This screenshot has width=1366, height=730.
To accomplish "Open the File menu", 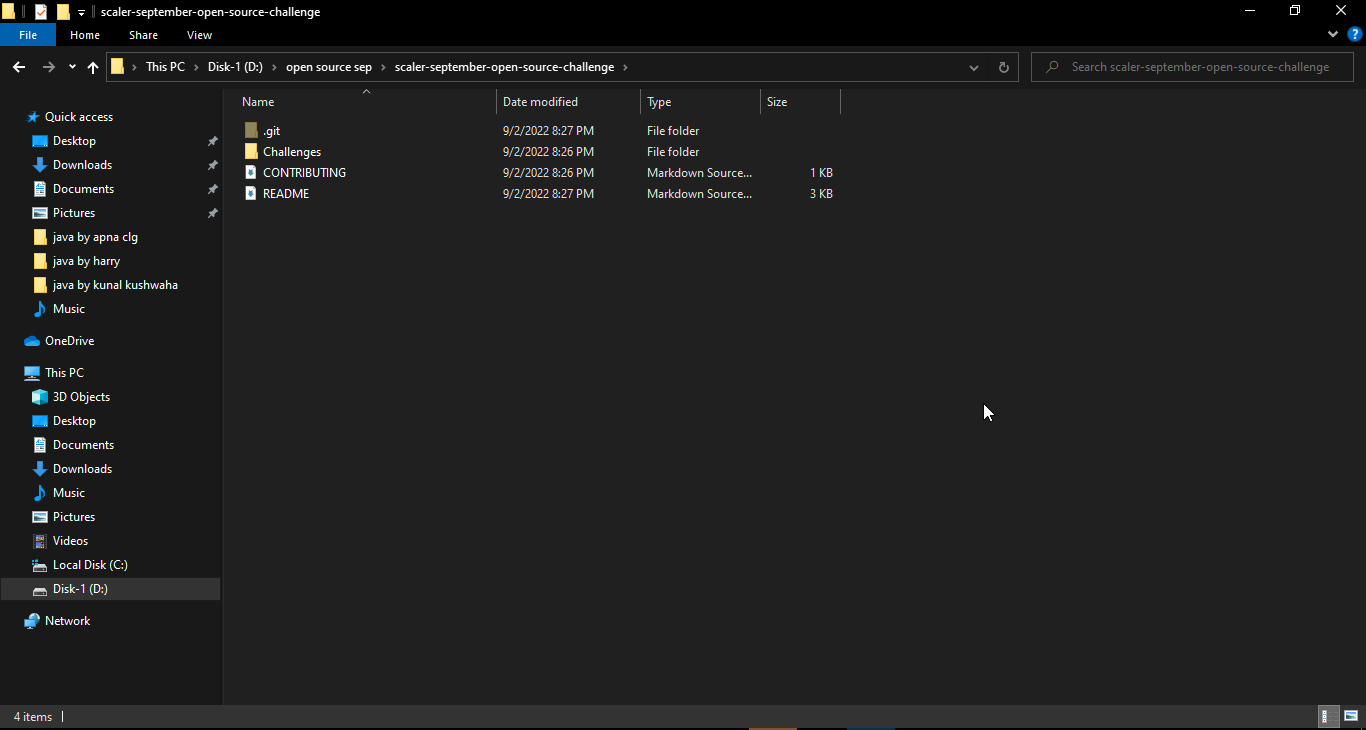I will (27, 34).
